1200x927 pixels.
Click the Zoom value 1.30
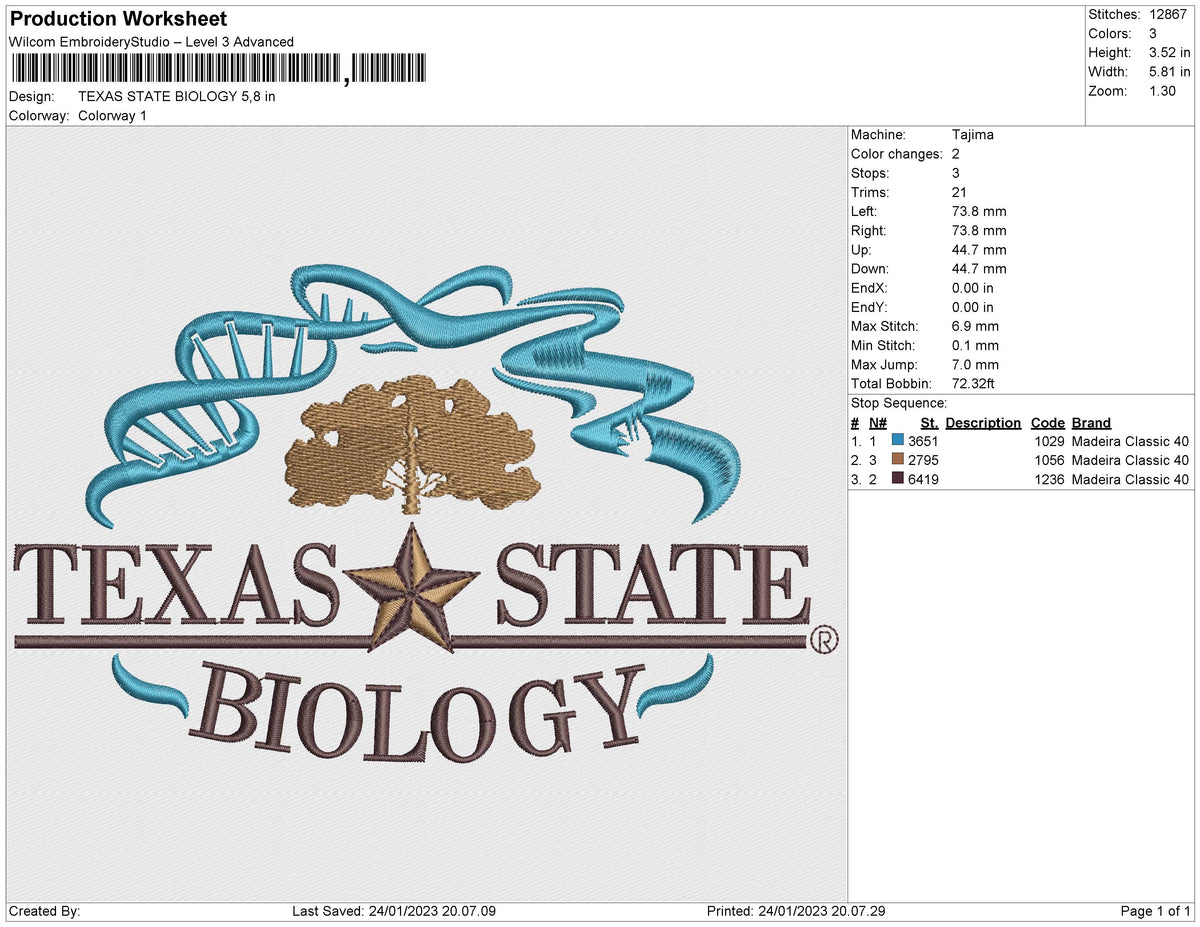[1162, 90]
